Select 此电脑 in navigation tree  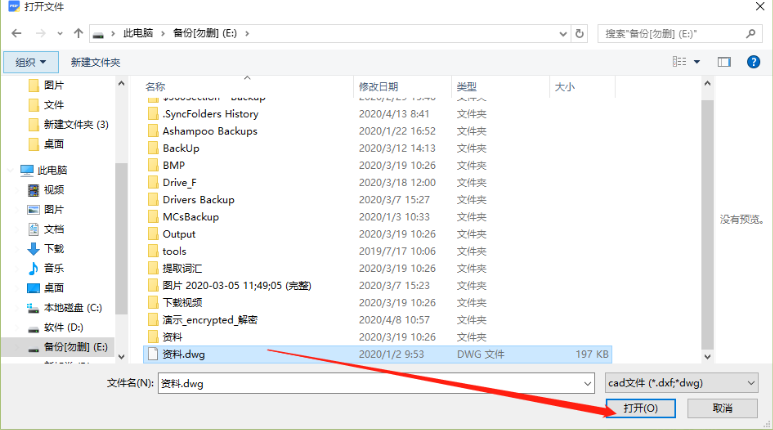coord(52,171)
